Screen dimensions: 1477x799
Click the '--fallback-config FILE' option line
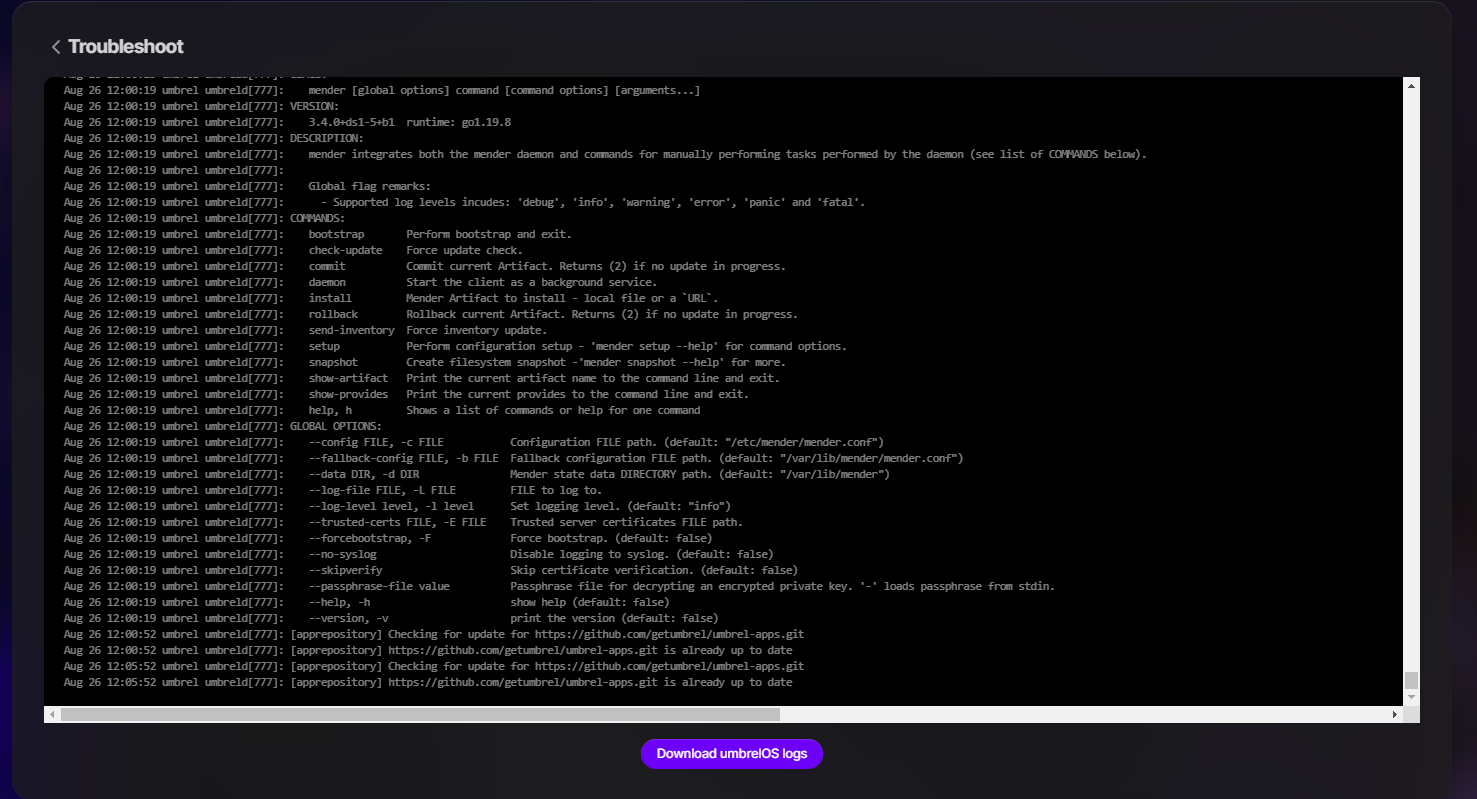pyautogui.click(x=513, y=458)
